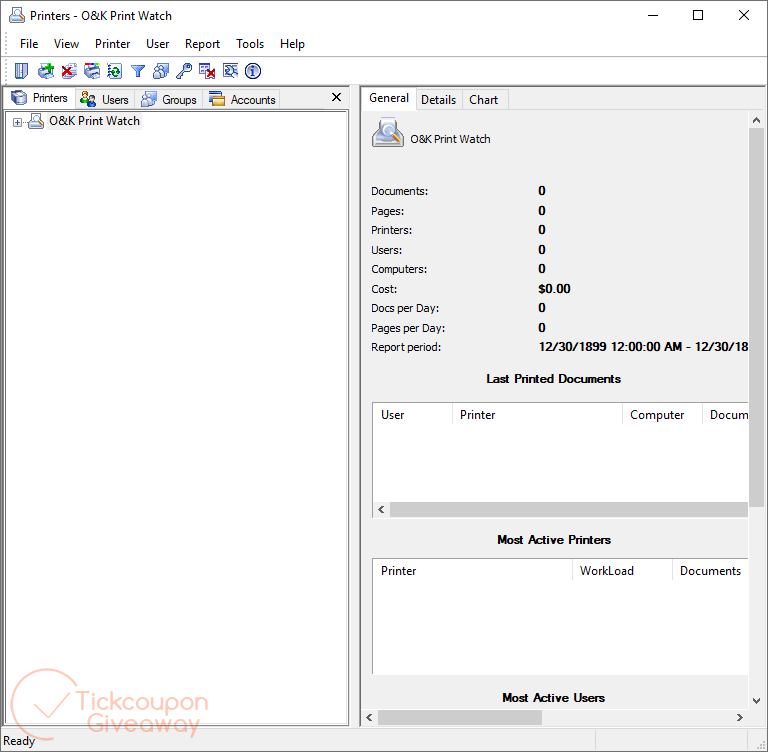
Task: Open the settings wrench toolbar icon
Action: pyautogui.click(x=230, y=71)
